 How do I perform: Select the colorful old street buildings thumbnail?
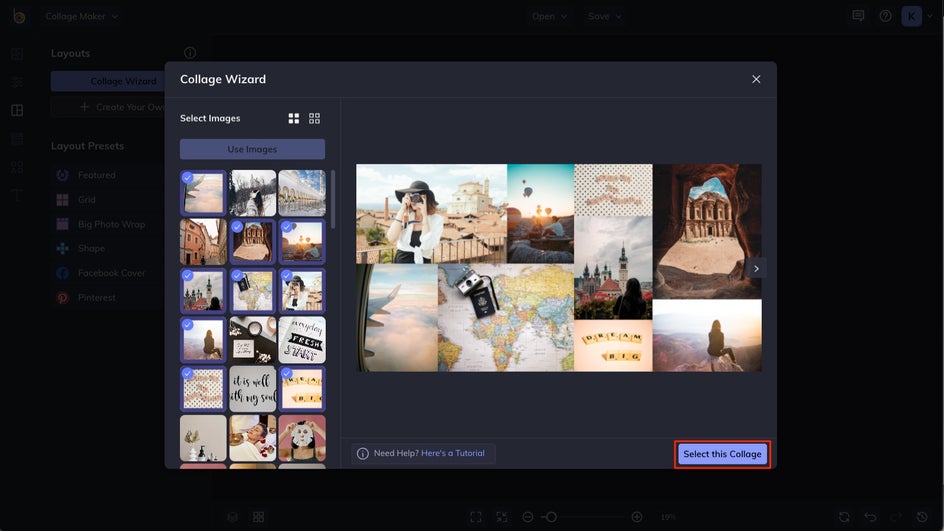point(203,242)
